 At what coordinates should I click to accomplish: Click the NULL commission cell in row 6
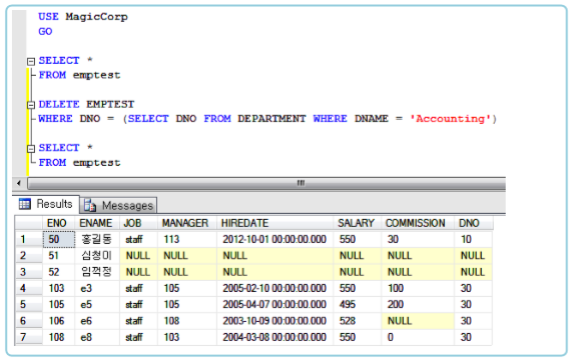click(418, 321)
